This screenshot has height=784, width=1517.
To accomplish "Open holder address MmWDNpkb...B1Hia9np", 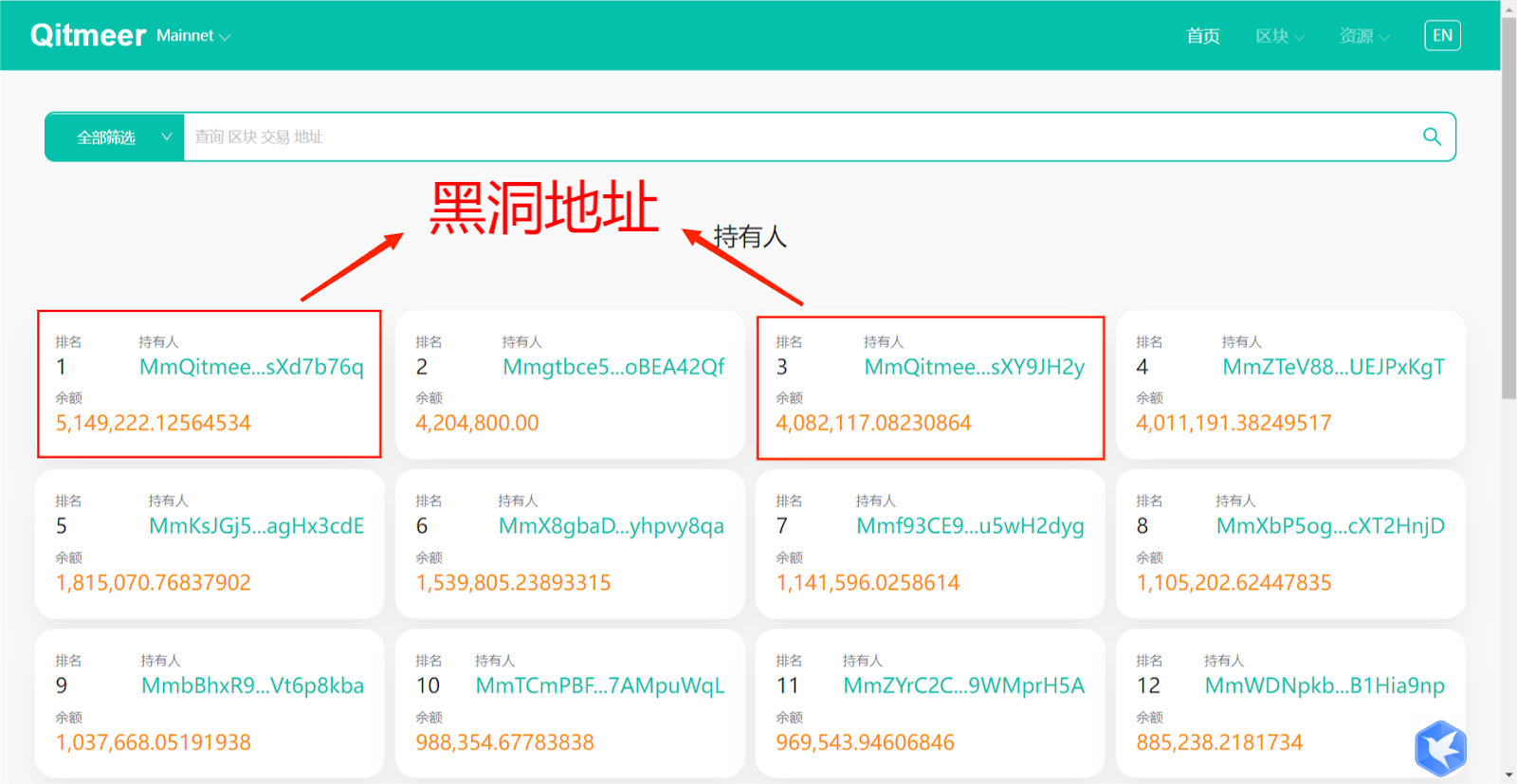I will click(1325, 685).
